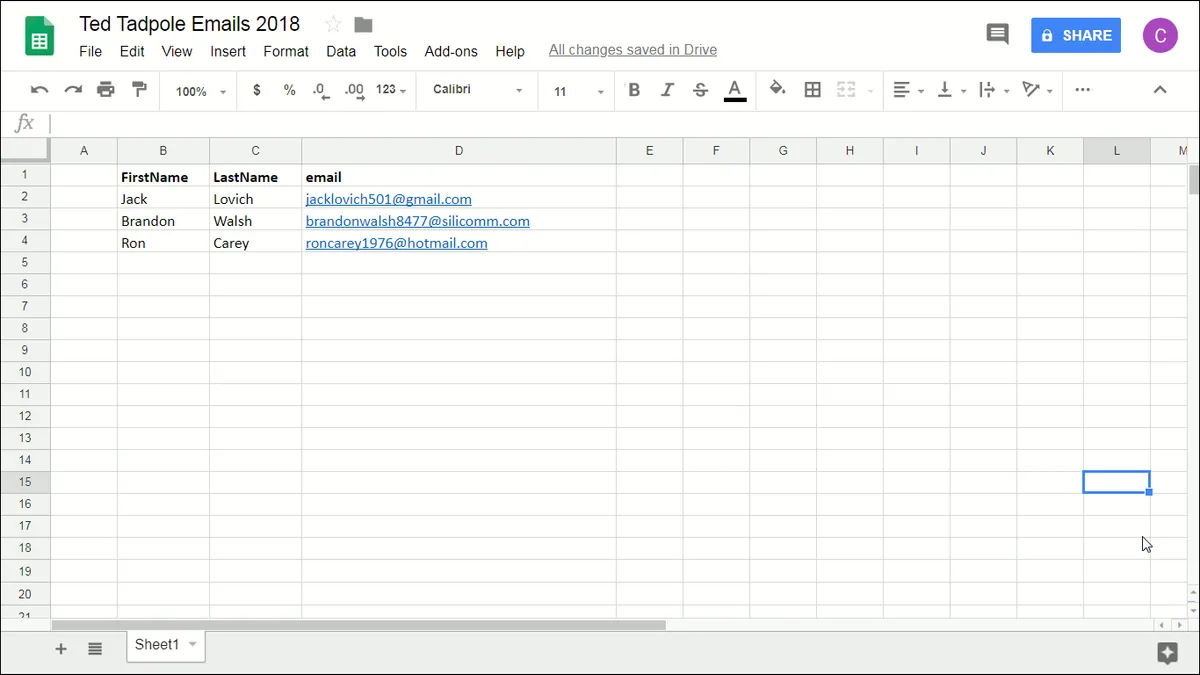Star the document with star icon
This screenshot has width=1200, height=675.
click(334, 24)
